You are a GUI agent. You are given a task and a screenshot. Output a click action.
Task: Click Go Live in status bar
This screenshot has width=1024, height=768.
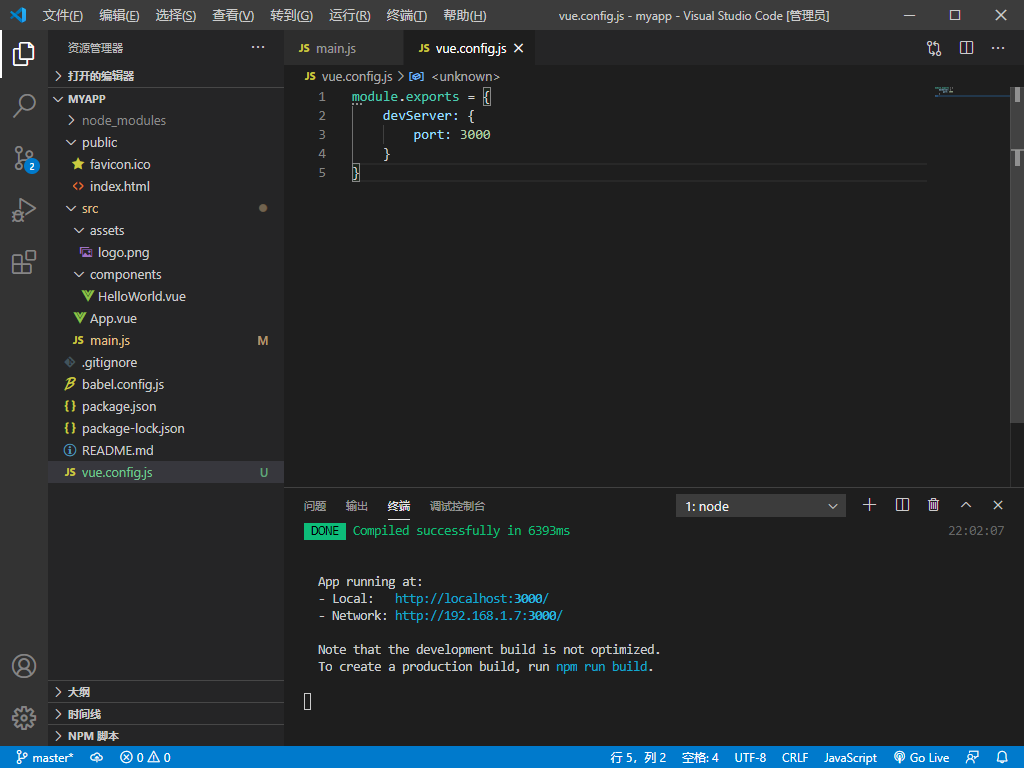pos(921,758)
